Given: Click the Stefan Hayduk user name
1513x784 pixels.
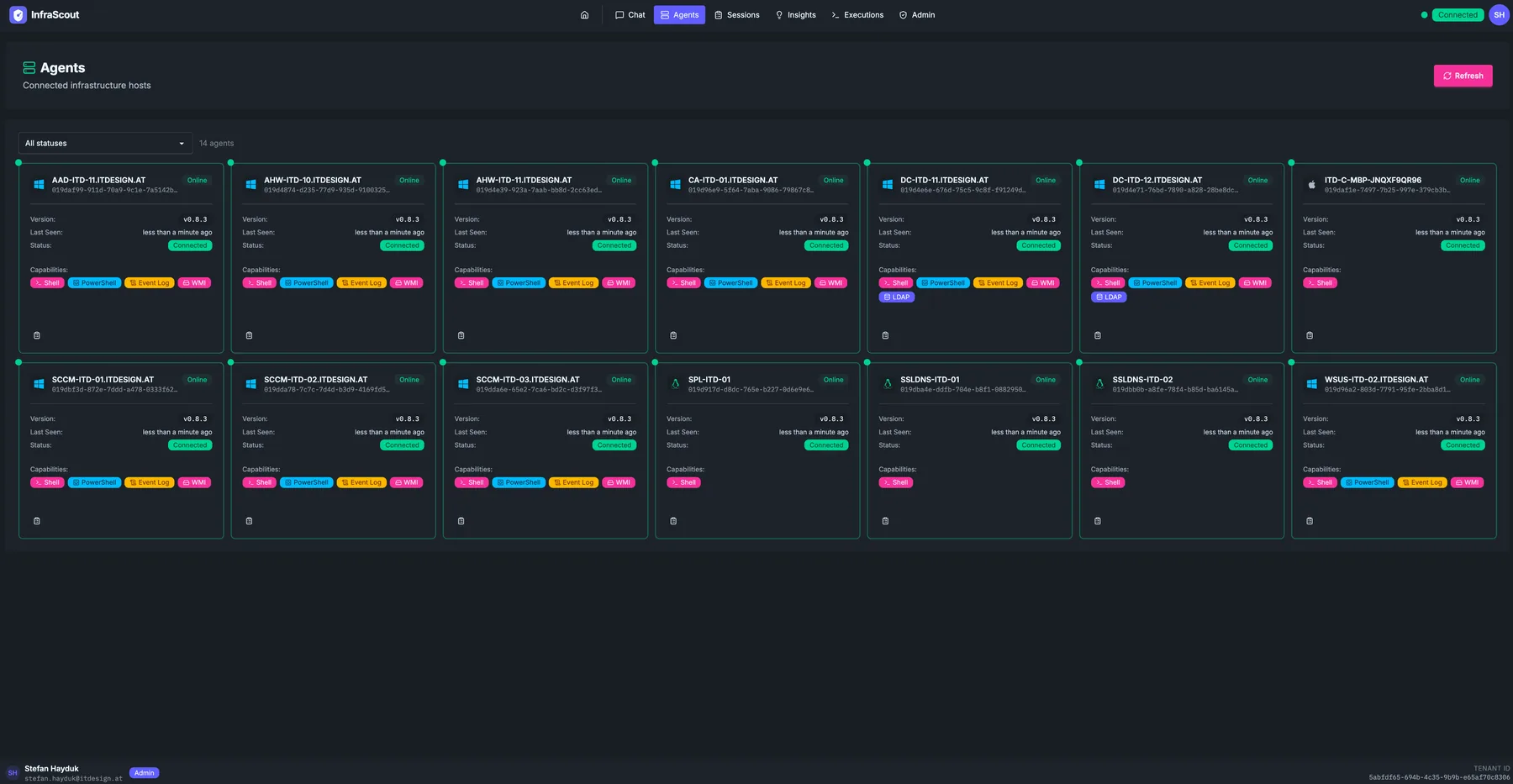Looking at the screenshot, I should pyautogui.click(x=51, y=768).
